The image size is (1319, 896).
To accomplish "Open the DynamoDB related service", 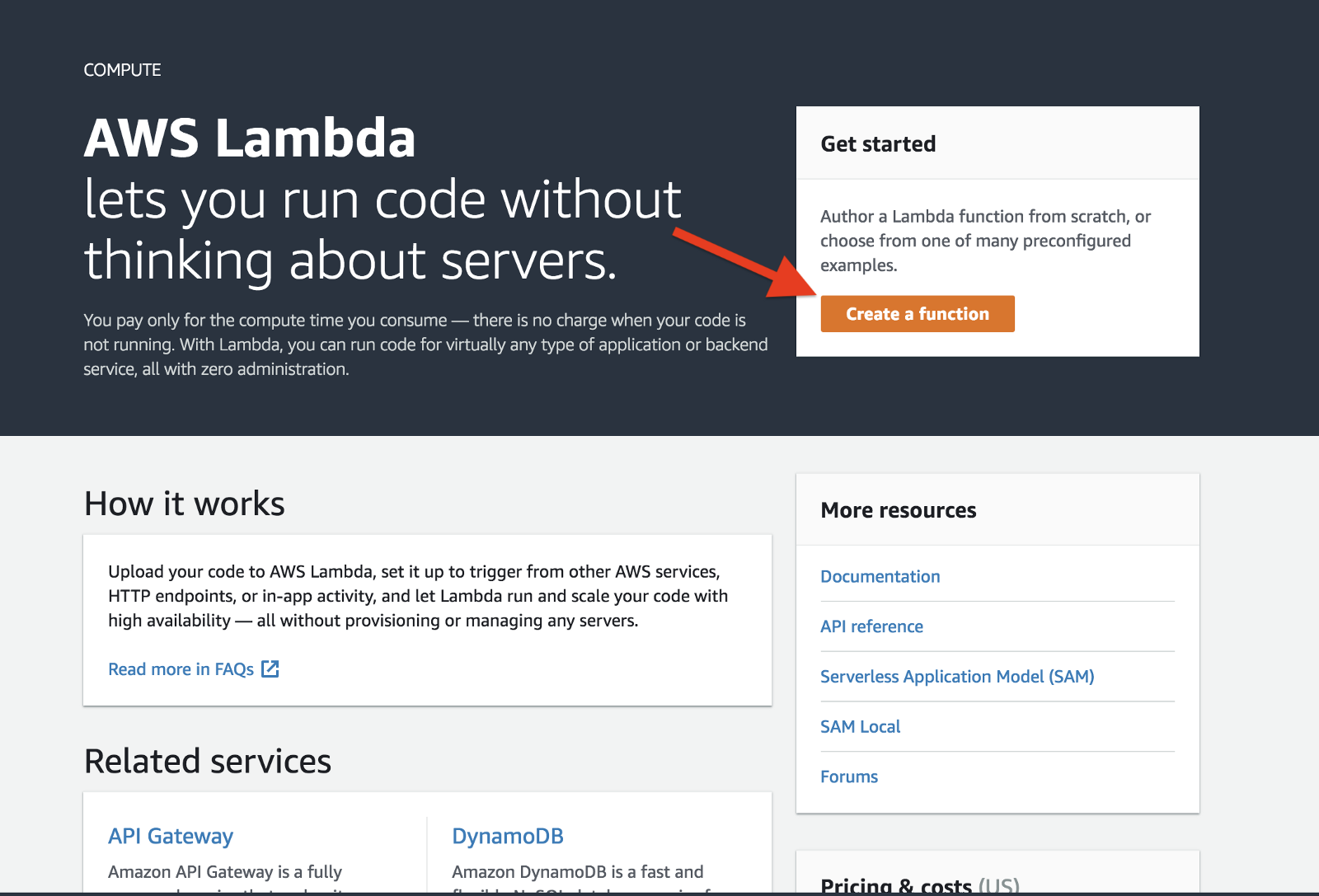I will click(x=507, y=836).
